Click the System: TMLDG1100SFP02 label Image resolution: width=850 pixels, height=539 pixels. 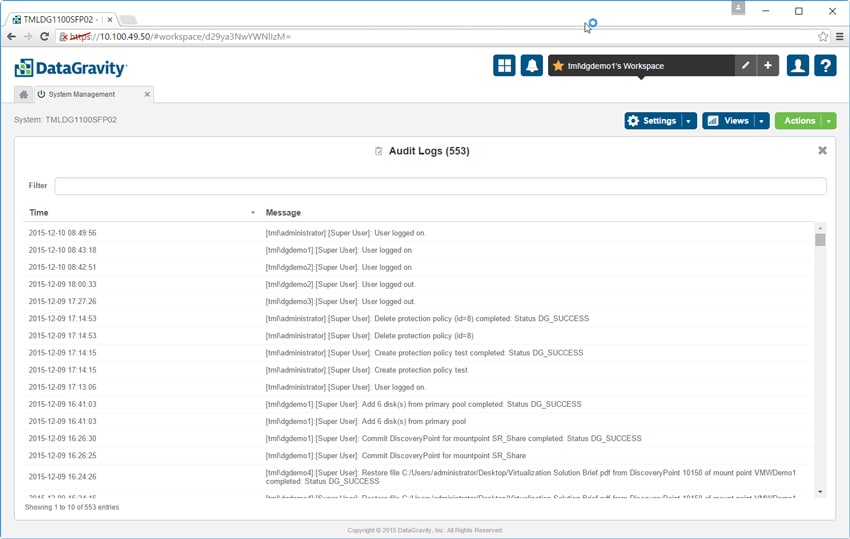pyautogui.click(x=65, y=120)
